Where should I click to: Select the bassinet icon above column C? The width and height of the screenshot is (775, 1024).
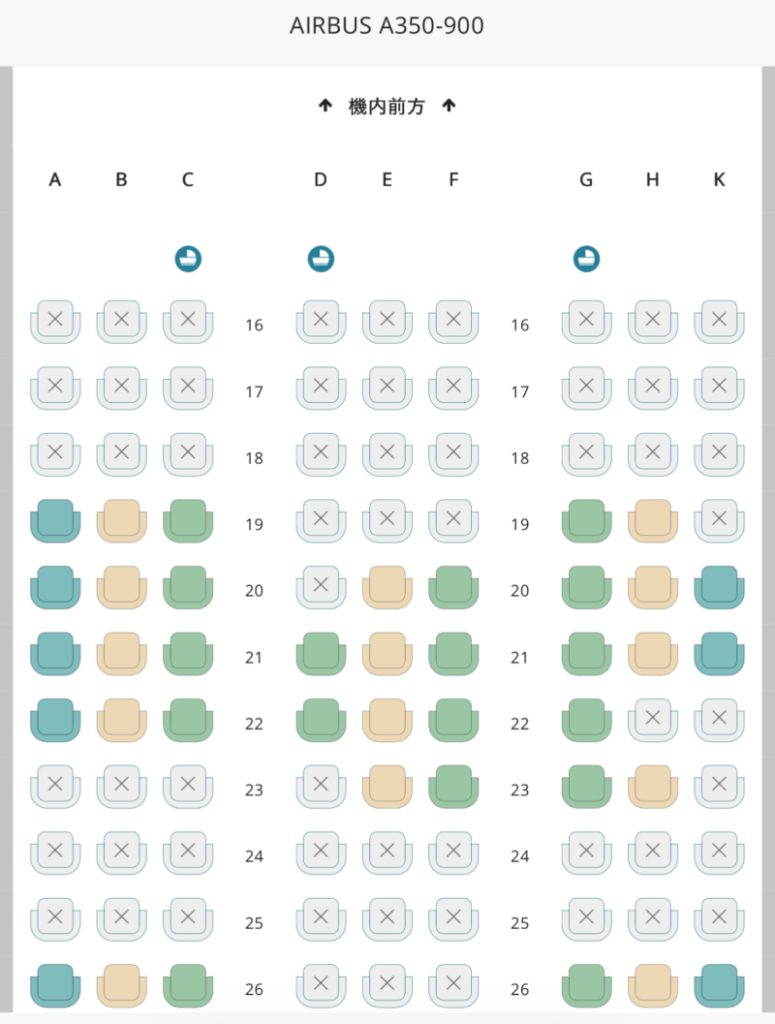pos(188,259)
